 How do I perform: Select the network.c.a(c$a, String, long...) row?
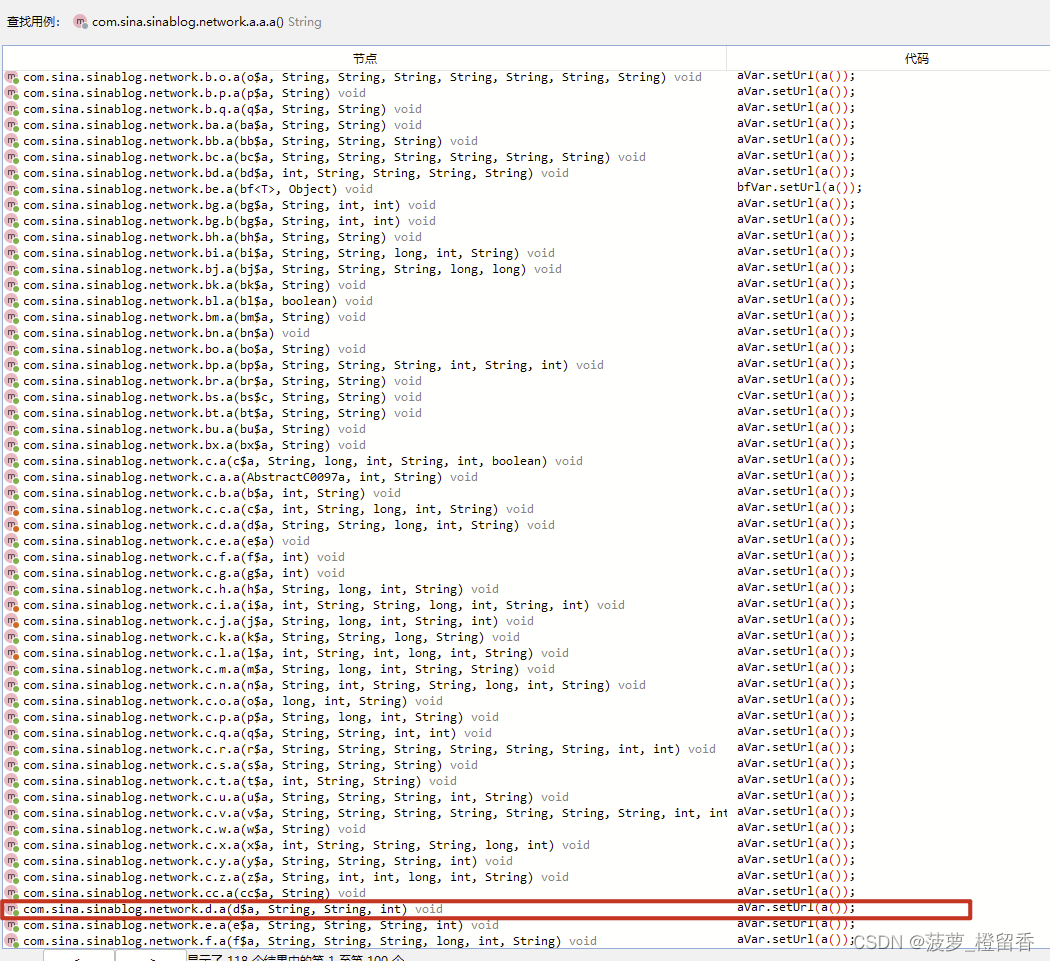[526, 462]
